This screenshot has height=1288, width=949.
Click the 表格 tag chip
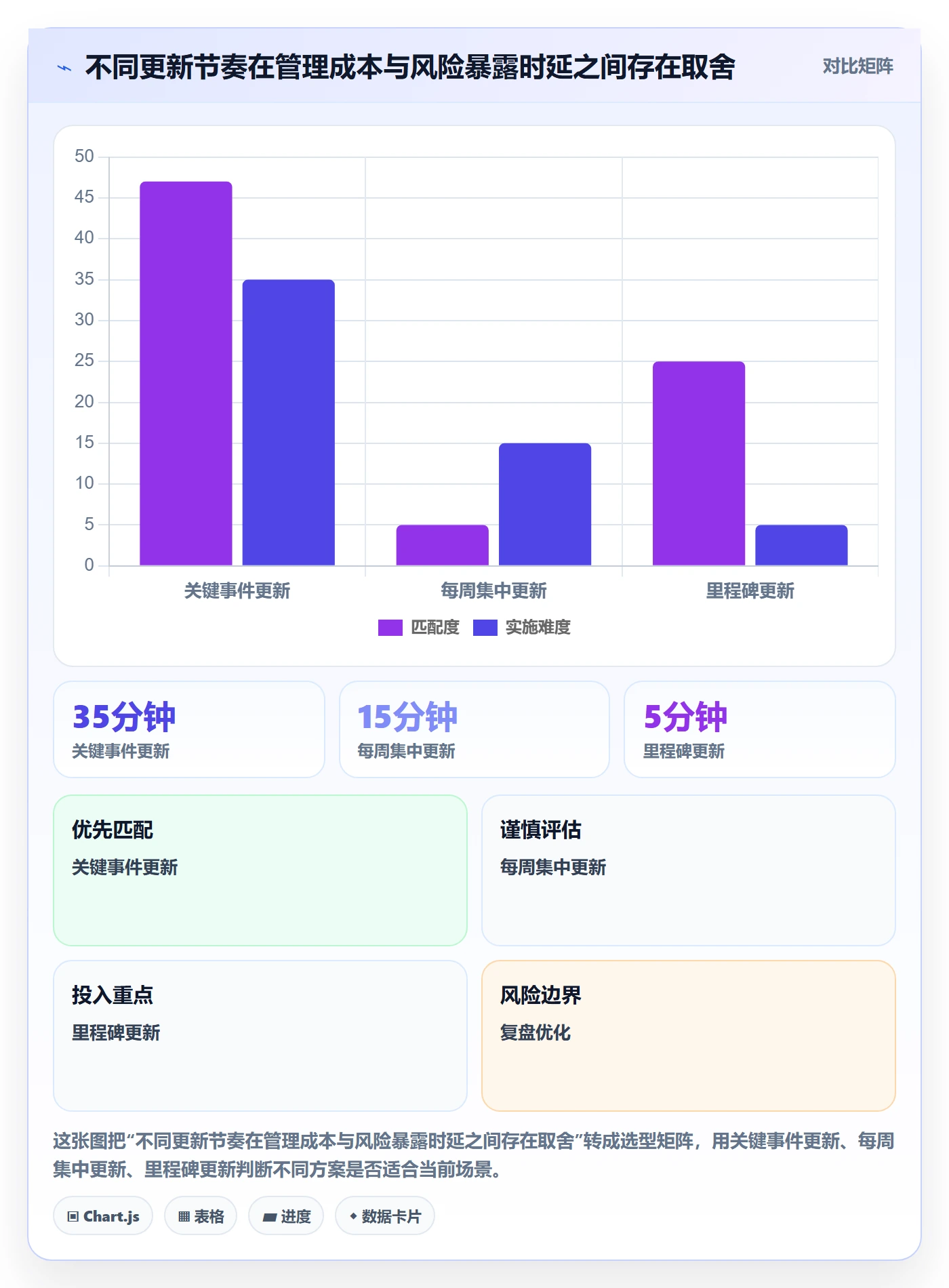(x=201, y=1216)
